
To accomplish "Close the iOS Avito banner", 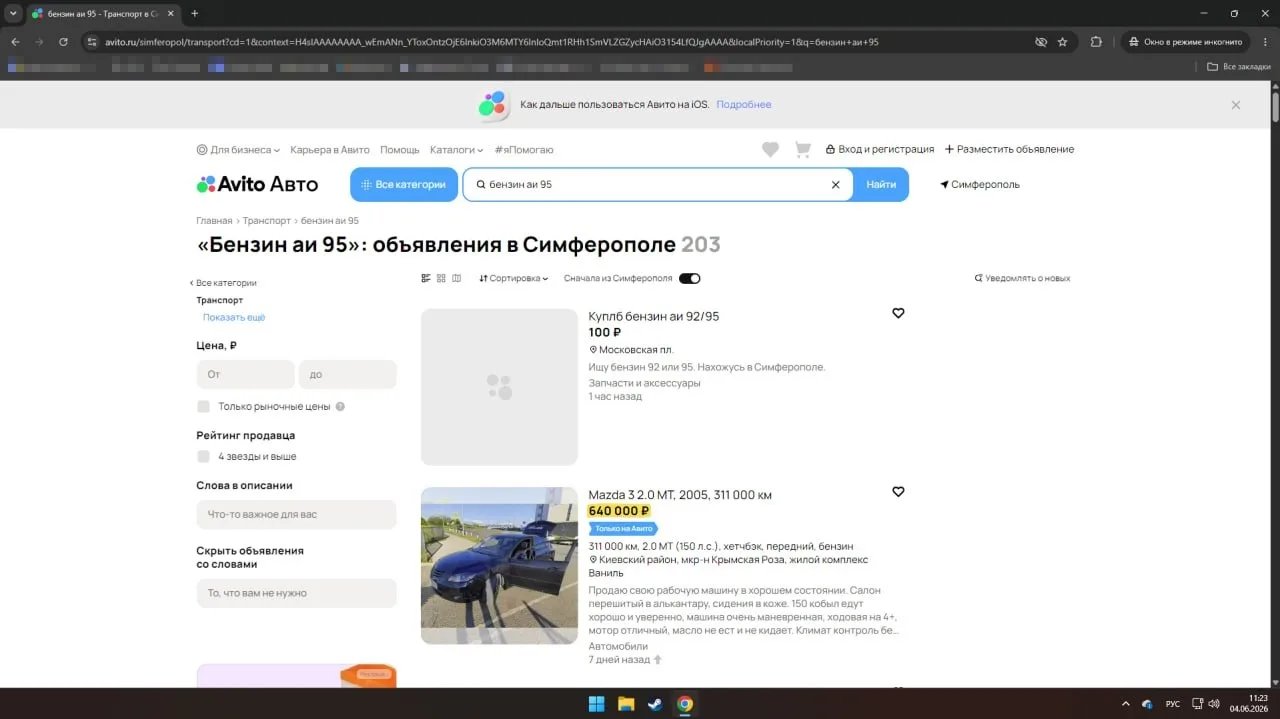I will (1236, 105).
